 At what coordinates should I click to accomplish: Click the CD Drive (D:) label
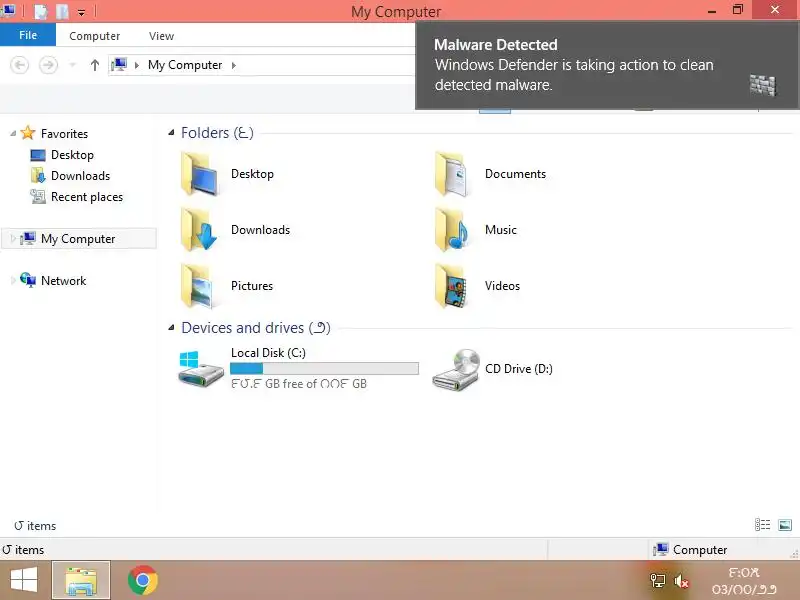518,368
